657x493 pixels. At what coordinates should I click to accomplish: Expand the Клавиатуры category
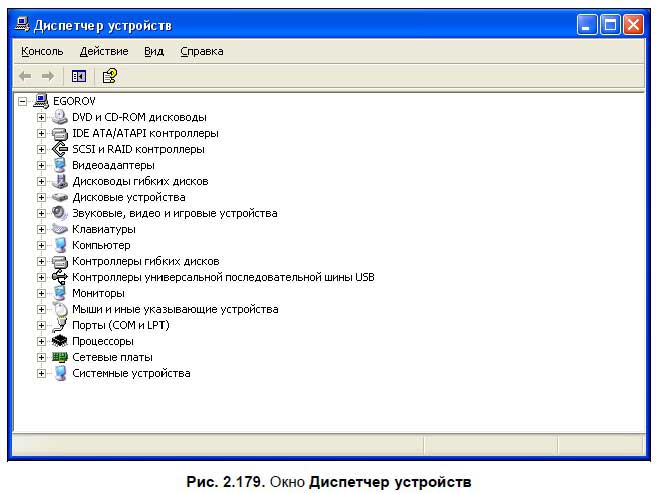(42, 229)
